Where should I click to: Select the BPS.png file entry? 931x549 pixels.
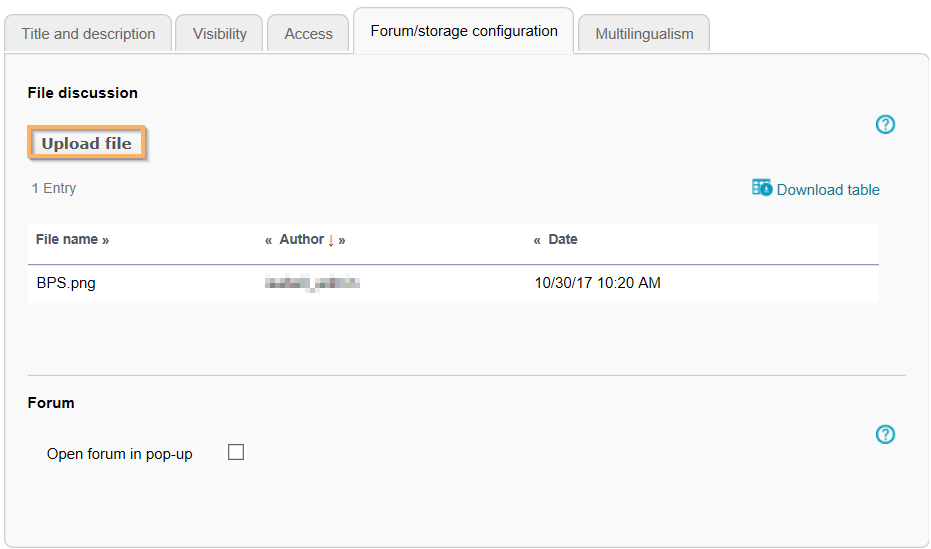pyautogui.click(x=66, y=283)
